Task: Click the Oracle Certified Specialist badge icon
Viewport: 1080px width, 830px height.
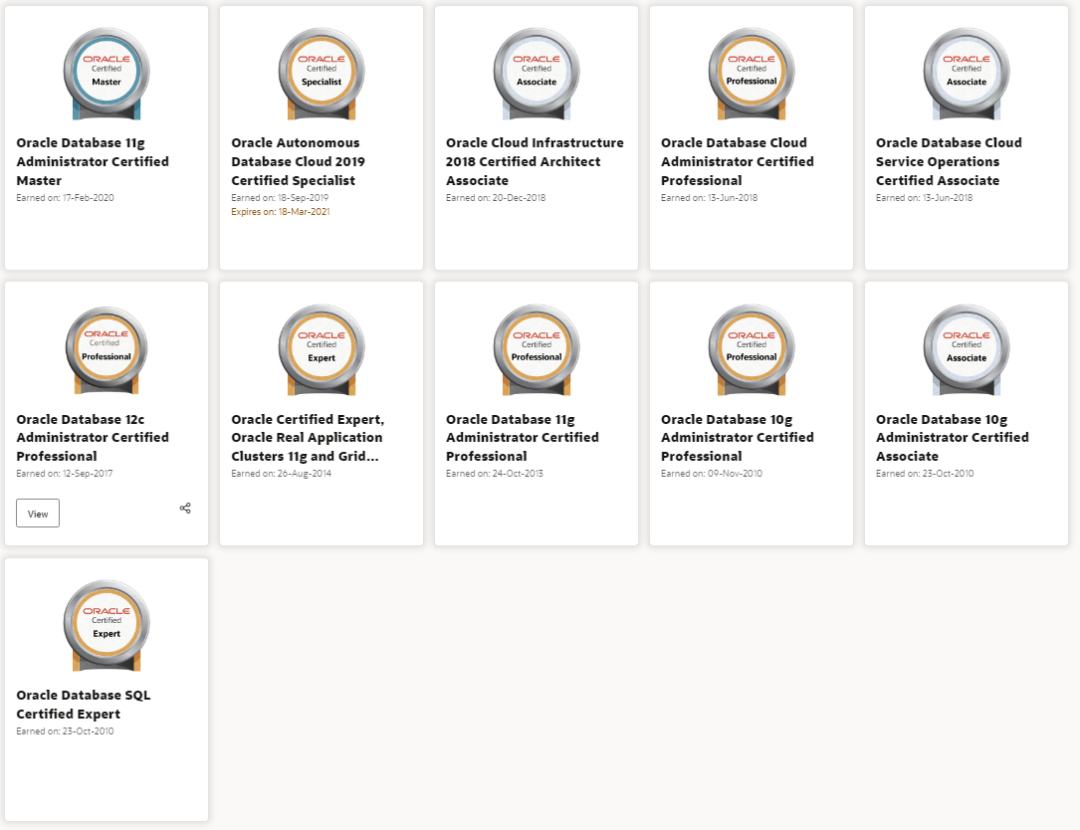Action: [x=322, y=74]
